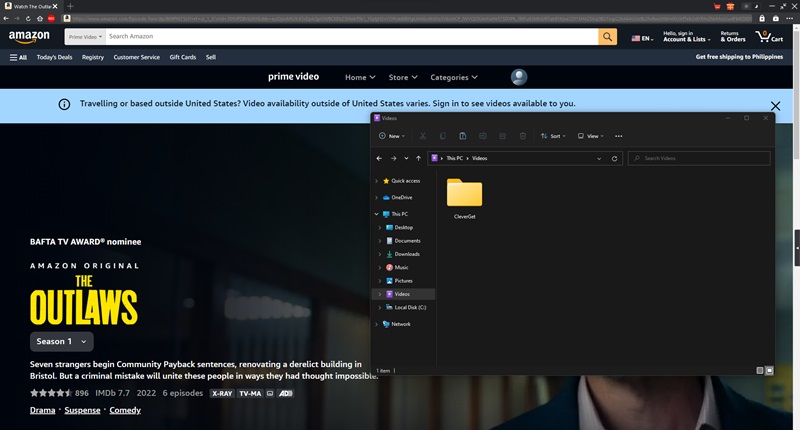Screen dimensions: 800x430
Task: Dismiss the travelling notice banner
Action: (775, 106)
